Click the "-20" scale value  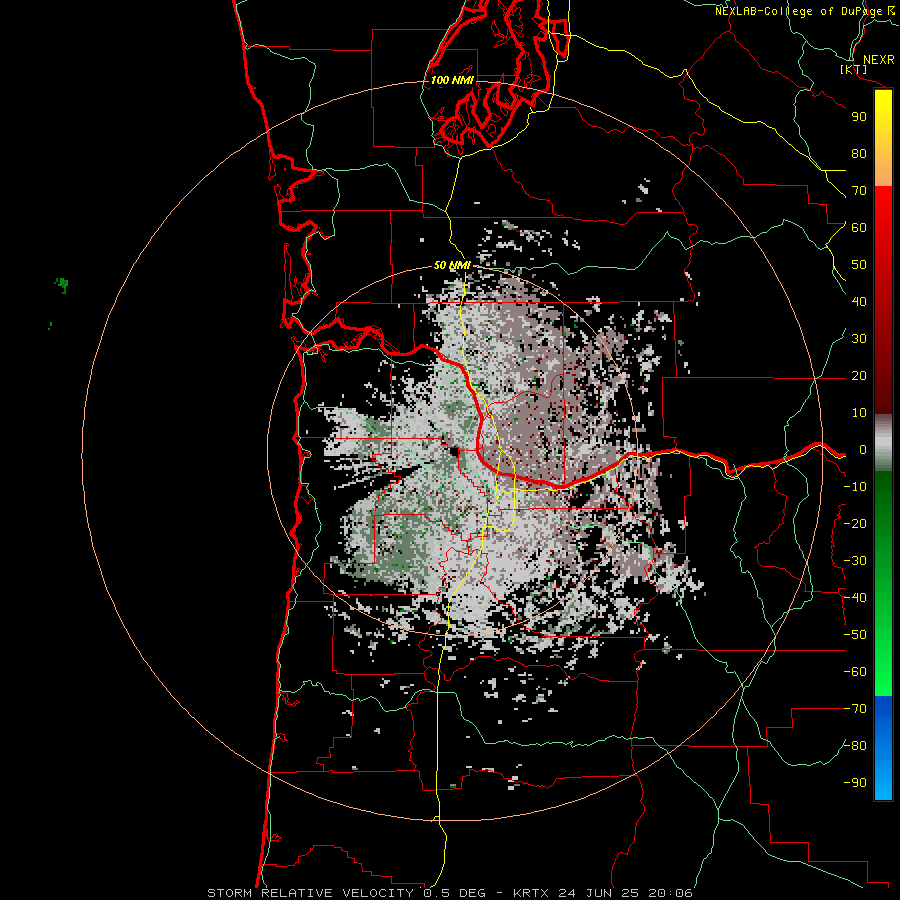pos(855,524)
